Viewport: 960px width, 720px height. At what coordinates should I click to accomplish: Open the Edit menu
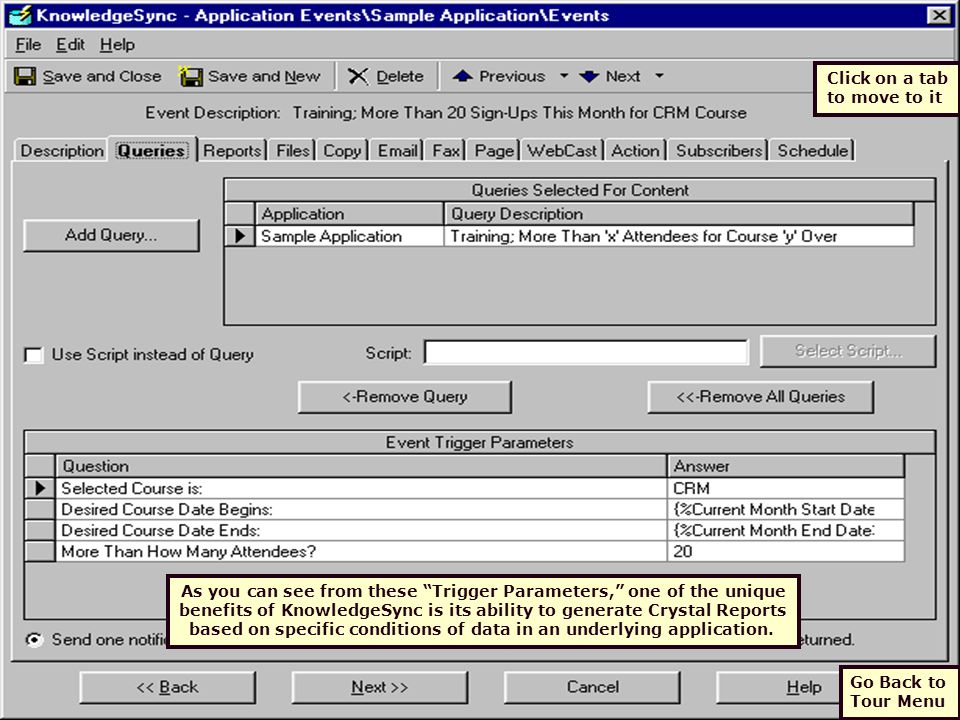click(x=70, y=45)
